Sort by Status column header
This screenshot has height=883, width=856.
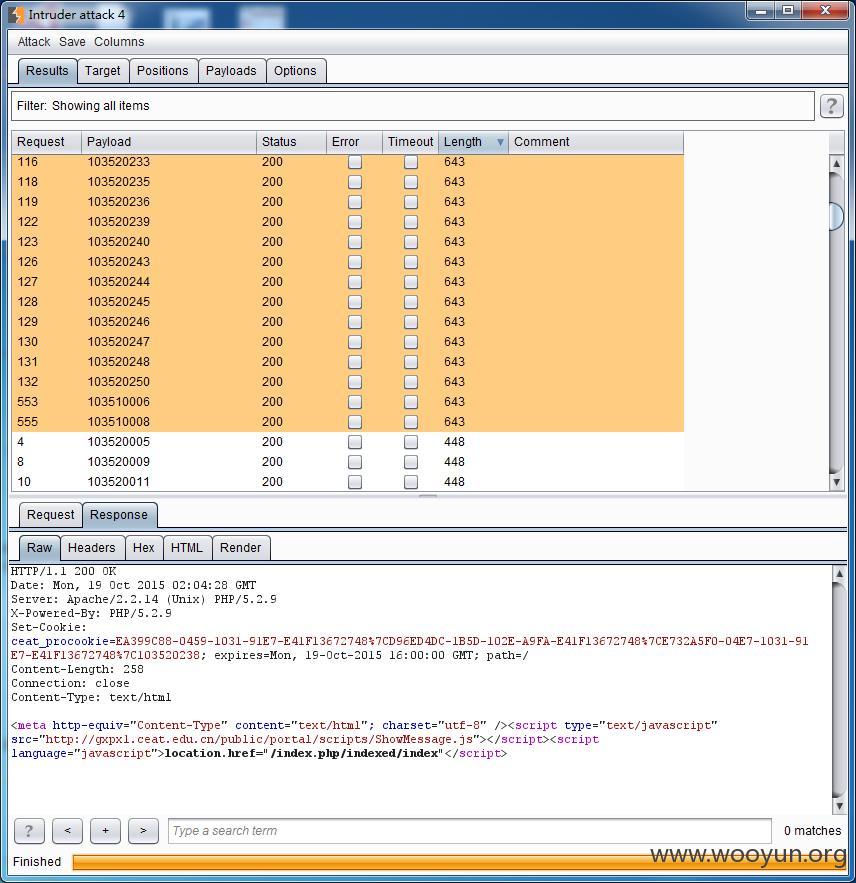click(x=292, y=142)
